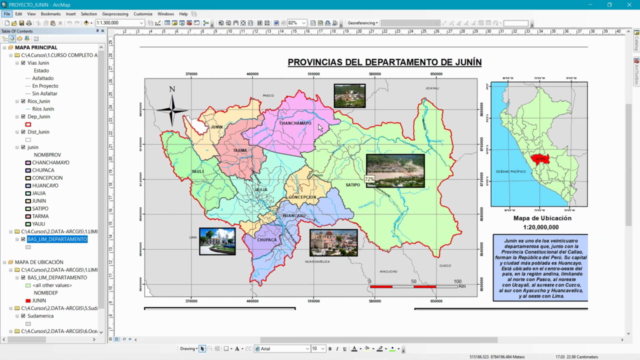This screenshot has width=640, height=360.
Task: Collapse the Vias Junin layer legend
Action: 17,63
